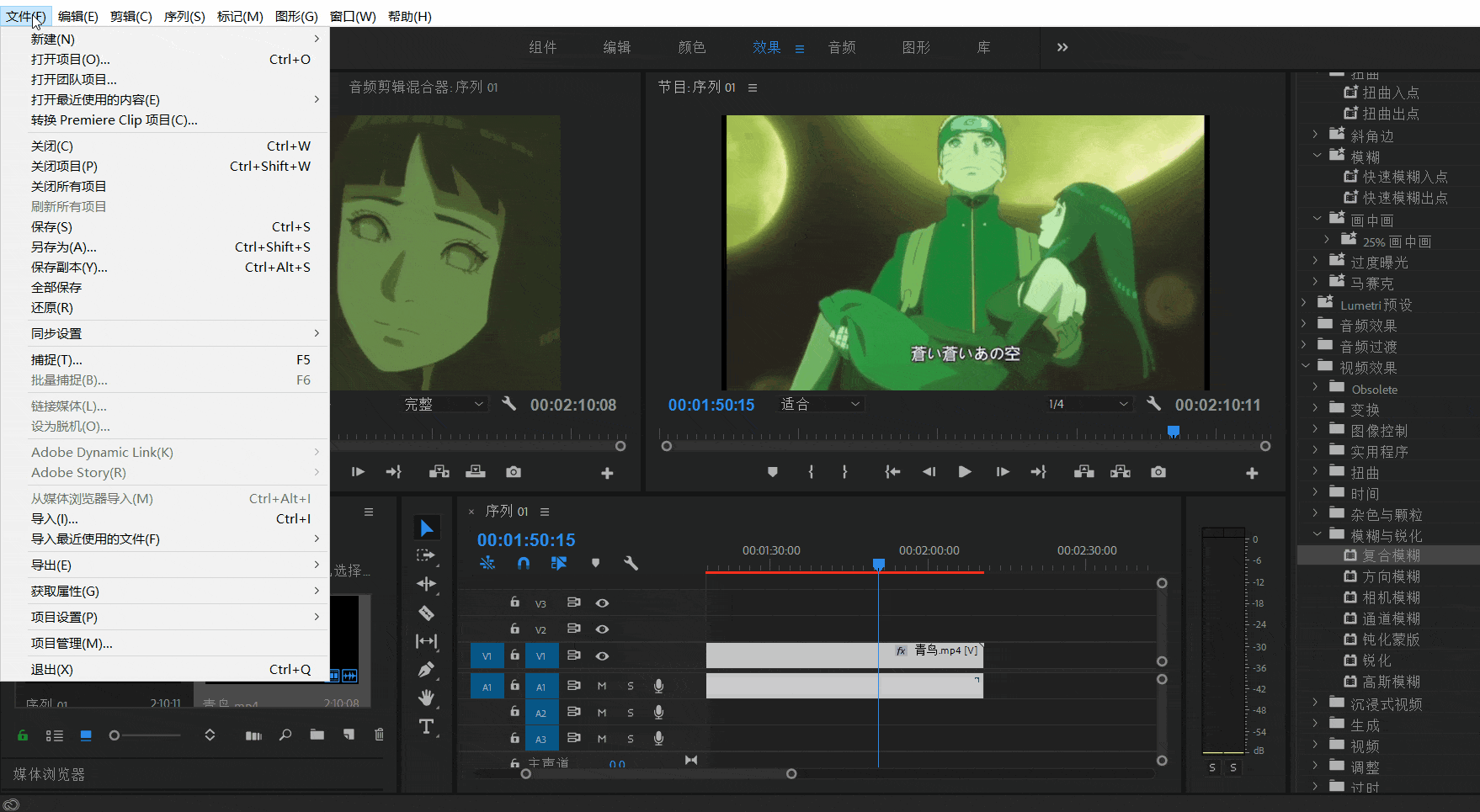Select the Hand tool
This screenshot has width=1480, height=812.
pos(427,698)
